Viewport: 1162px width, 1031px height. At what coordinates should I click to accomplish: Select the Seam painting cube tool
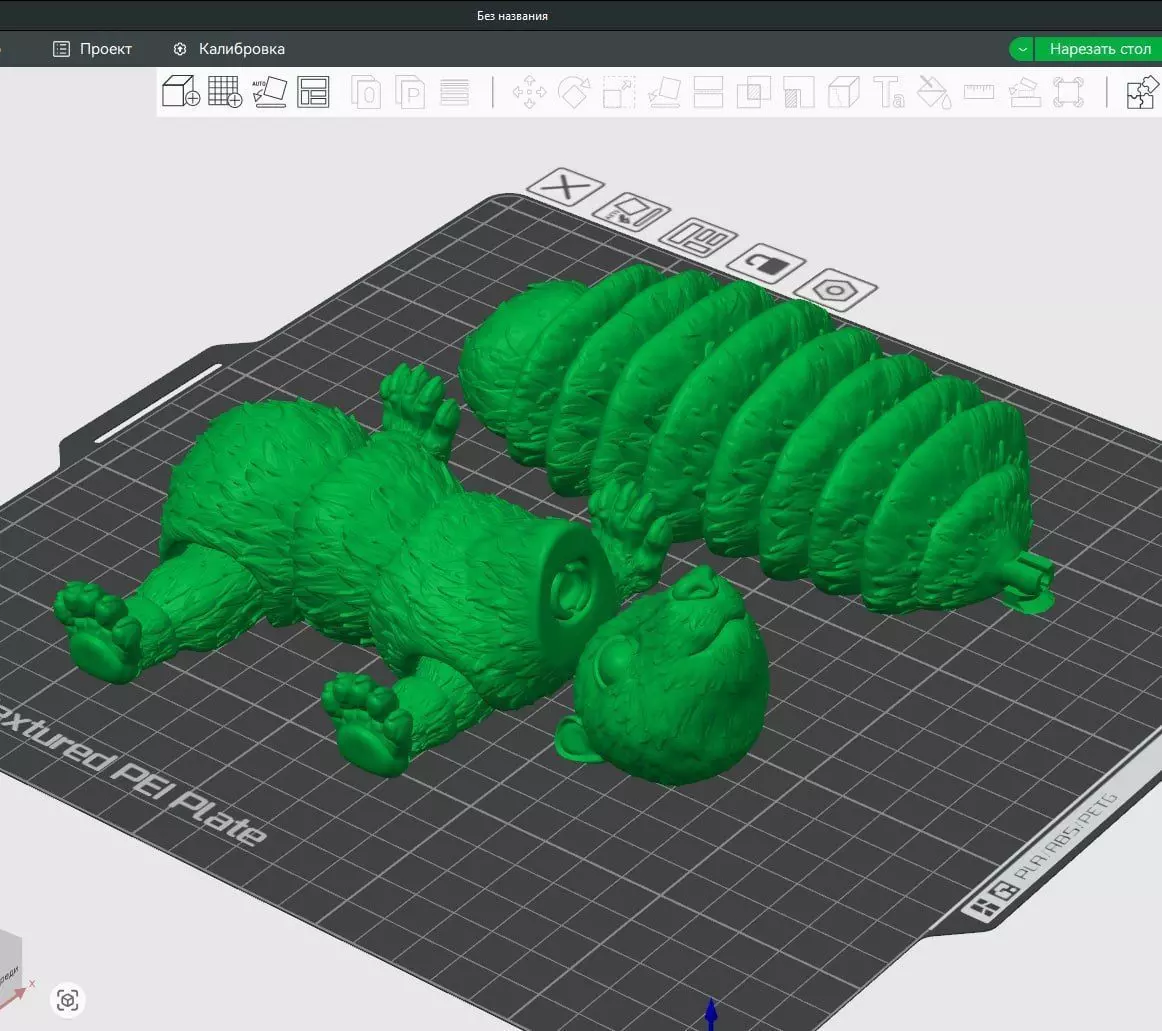pos(843,93)
